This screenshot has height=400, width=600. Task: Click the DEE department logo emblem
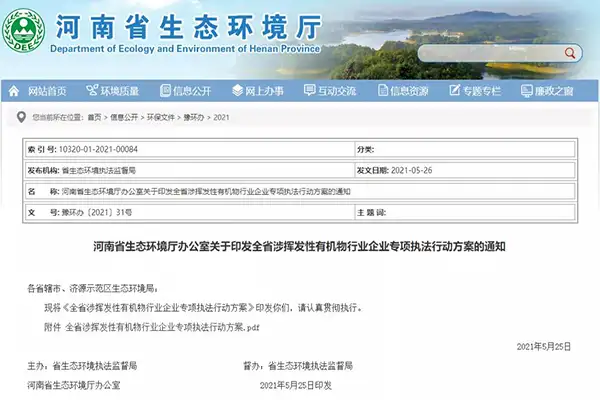(x=23, y=31)
